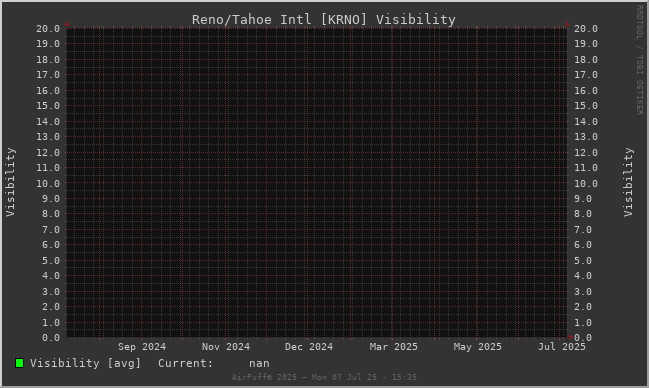Select the chart title 'Reno/Tahoe Intl [KRNO] Visibility'
Viewport: 649px width, 388px height.
[324, 19]
